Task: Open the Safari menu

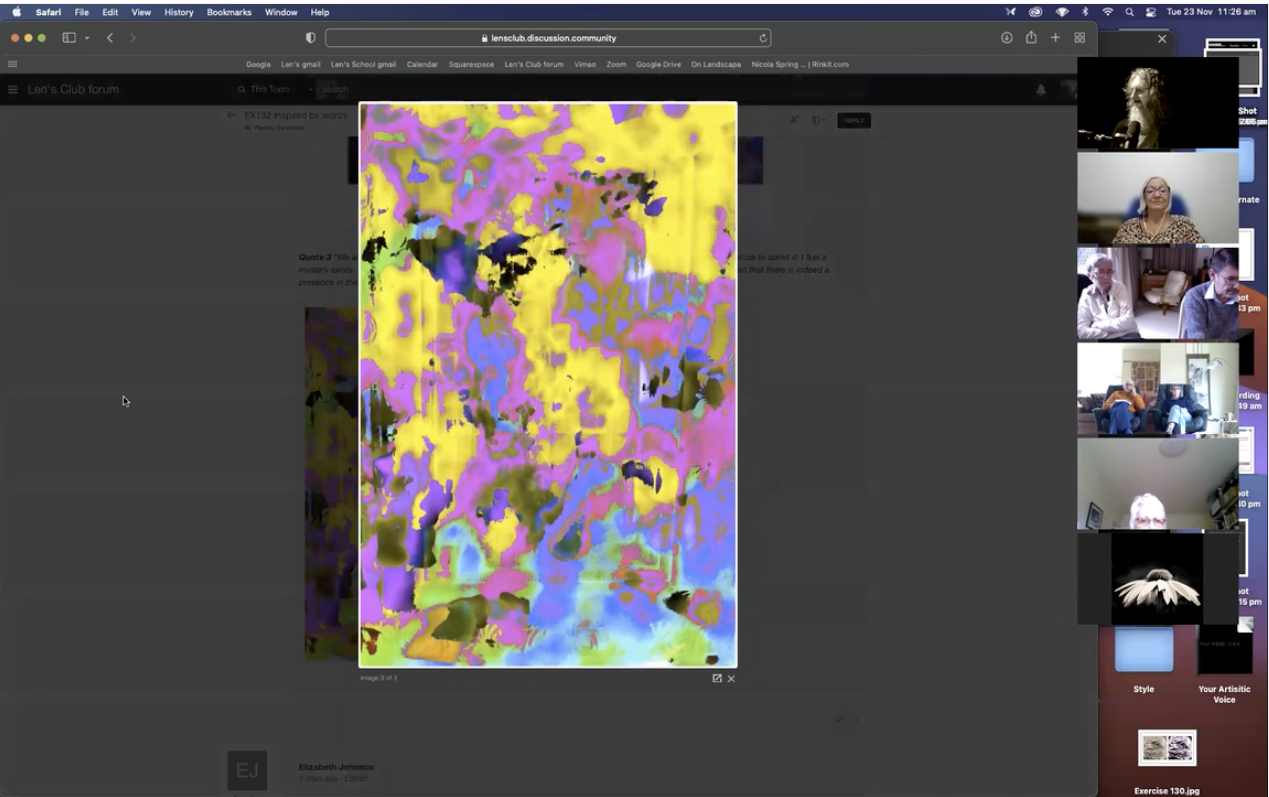Action: click(x=48, y=12)
